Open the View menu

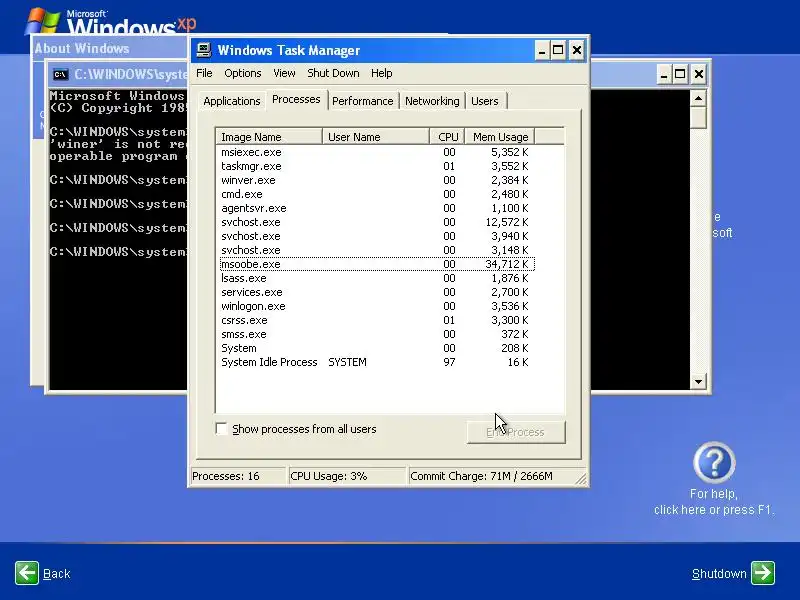click(284, 73)
